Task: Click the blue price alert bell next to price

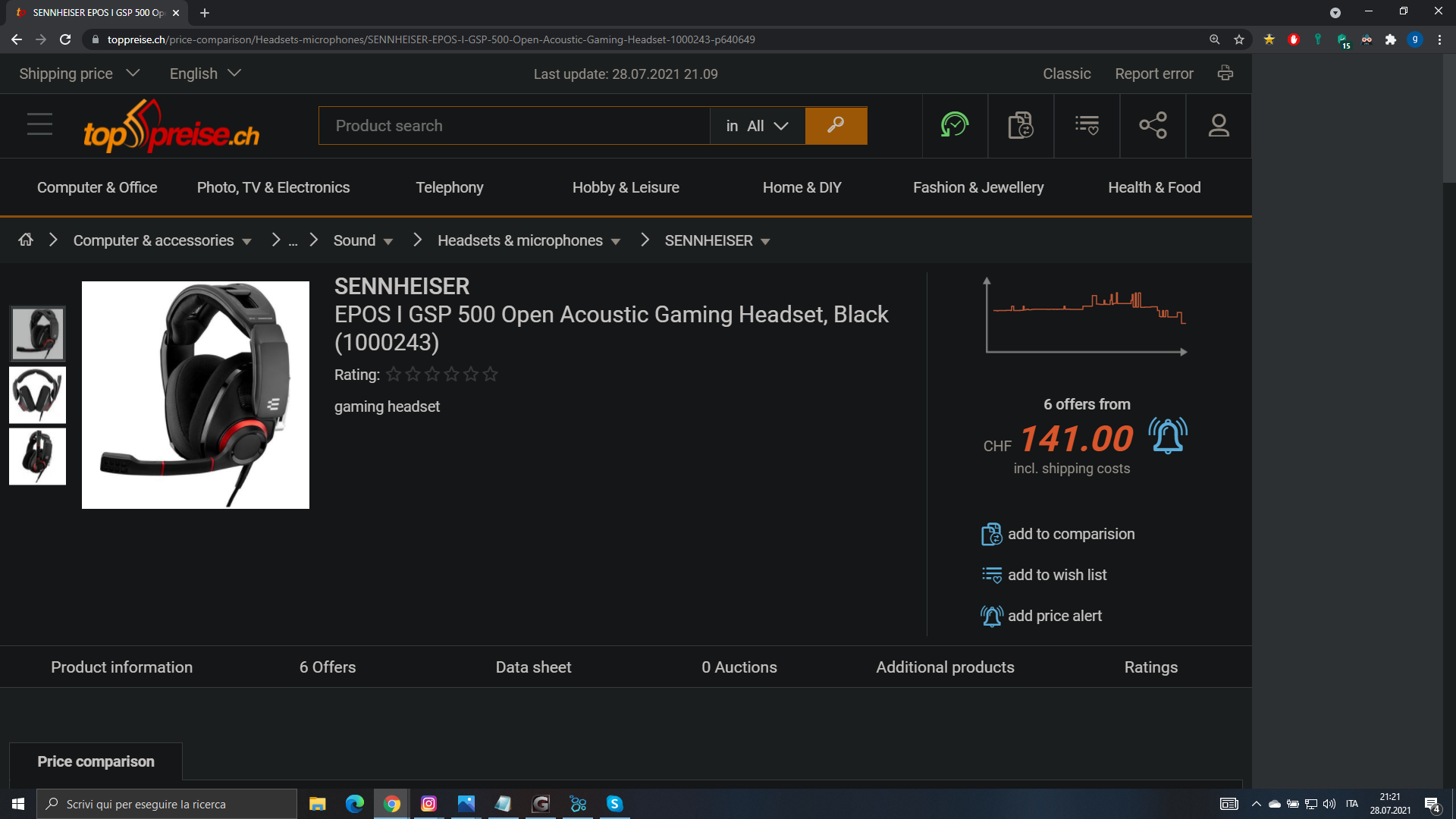Action: 1168,435
